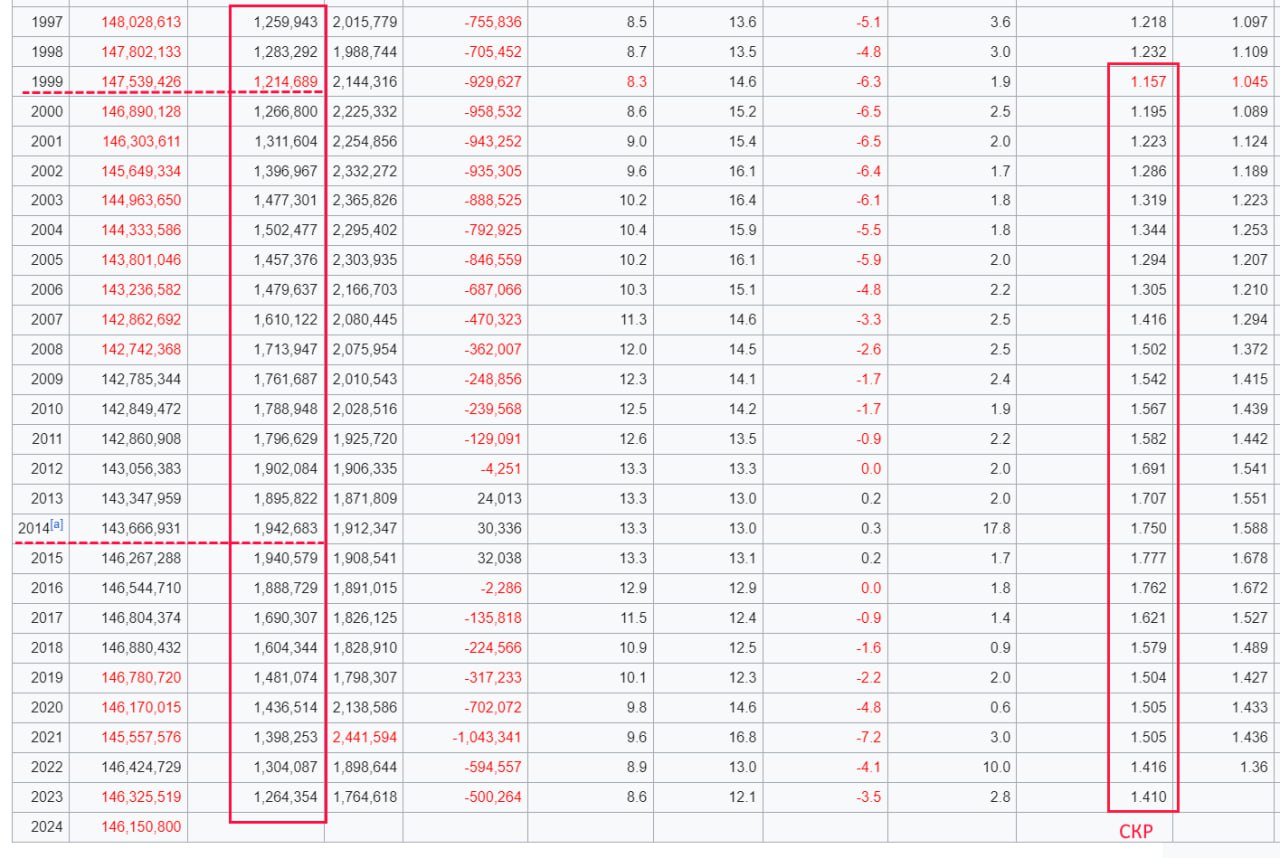
Task: Select the red -7.2 rate value
Action: tap(870, 737)
